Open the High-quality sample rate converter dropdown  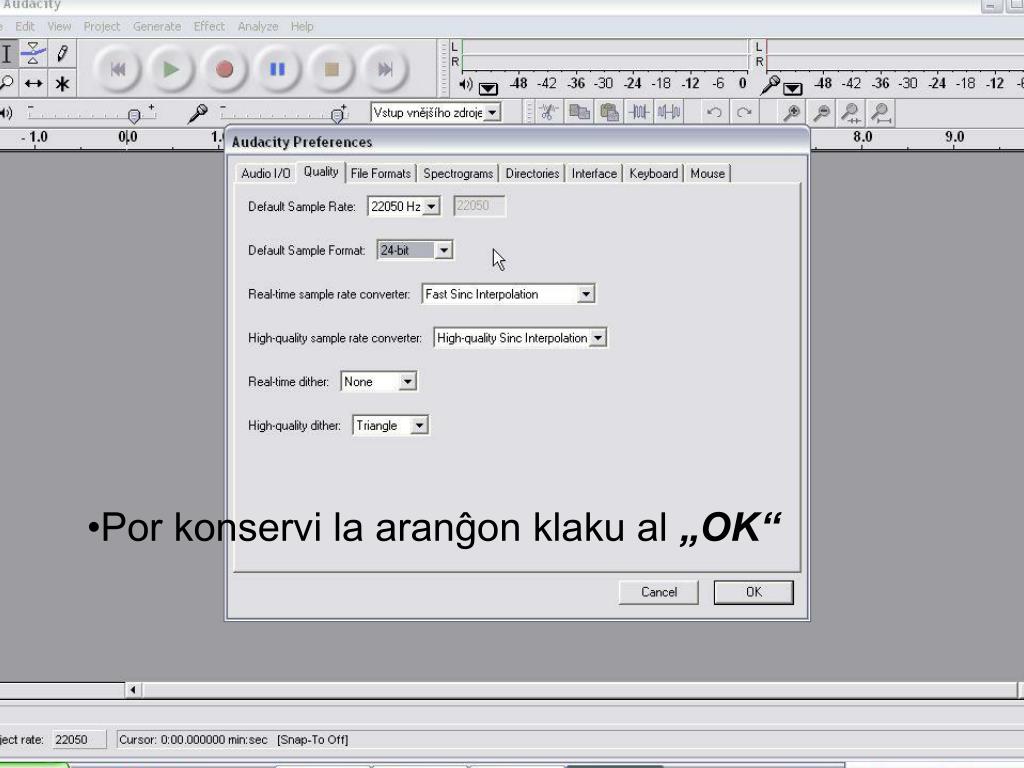pos(598,338)
